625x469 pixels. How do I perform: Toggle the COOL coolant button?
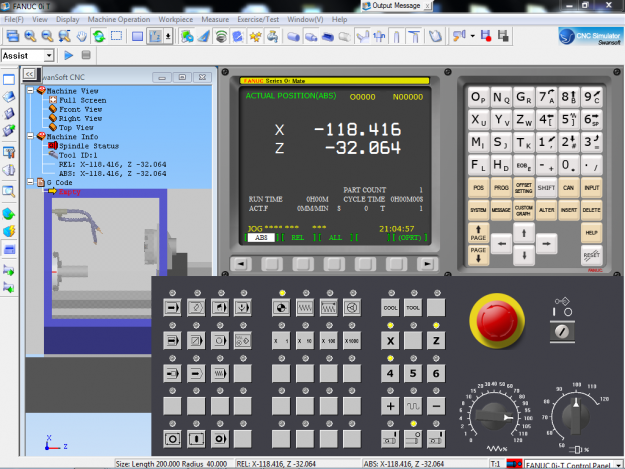coord(390,308)
